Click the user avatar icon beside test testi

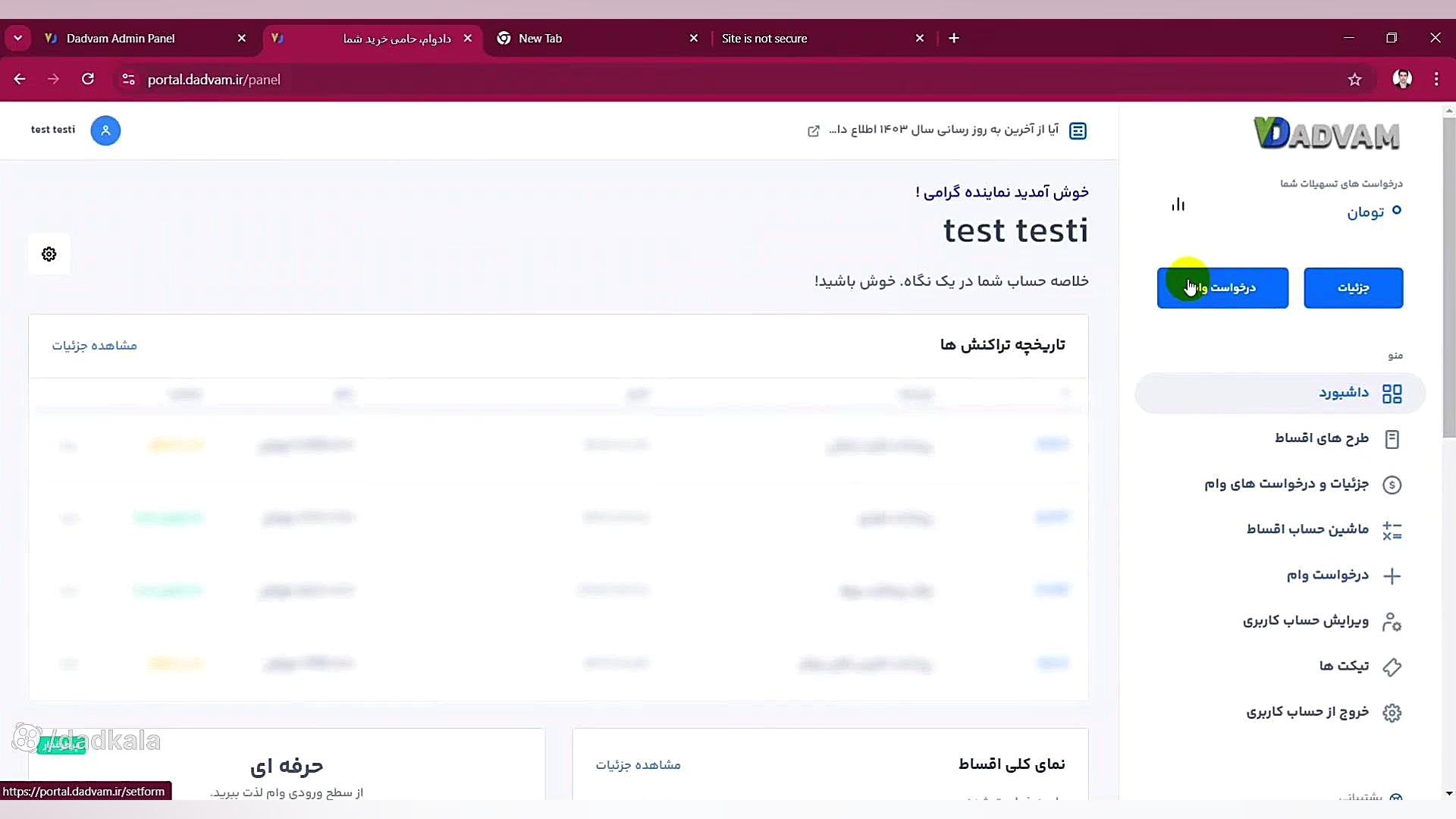coord(105,130)
